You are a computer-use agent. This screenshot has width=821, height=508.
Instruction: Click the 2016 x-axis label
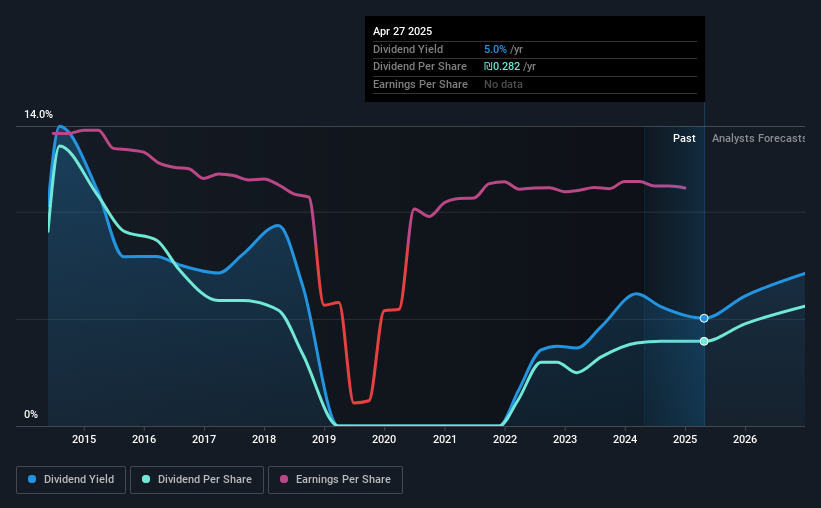[144, 439]
